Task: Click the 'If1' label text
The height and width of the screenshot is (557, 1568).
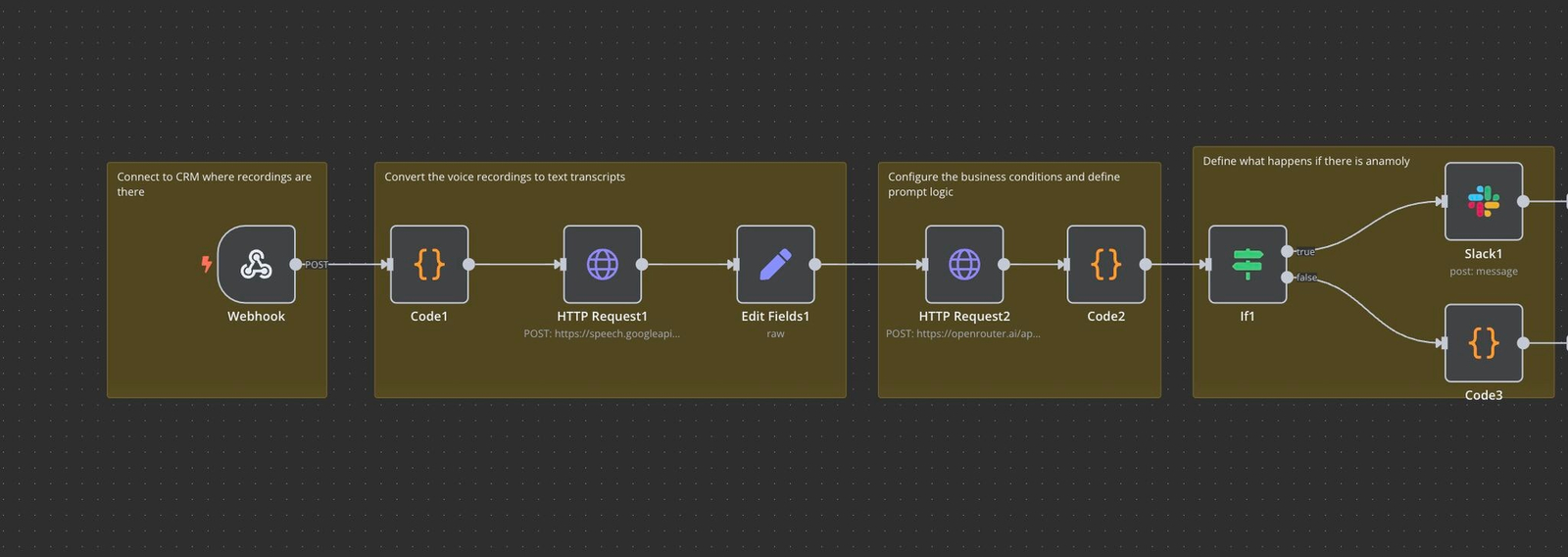Action: (1248, 316)
